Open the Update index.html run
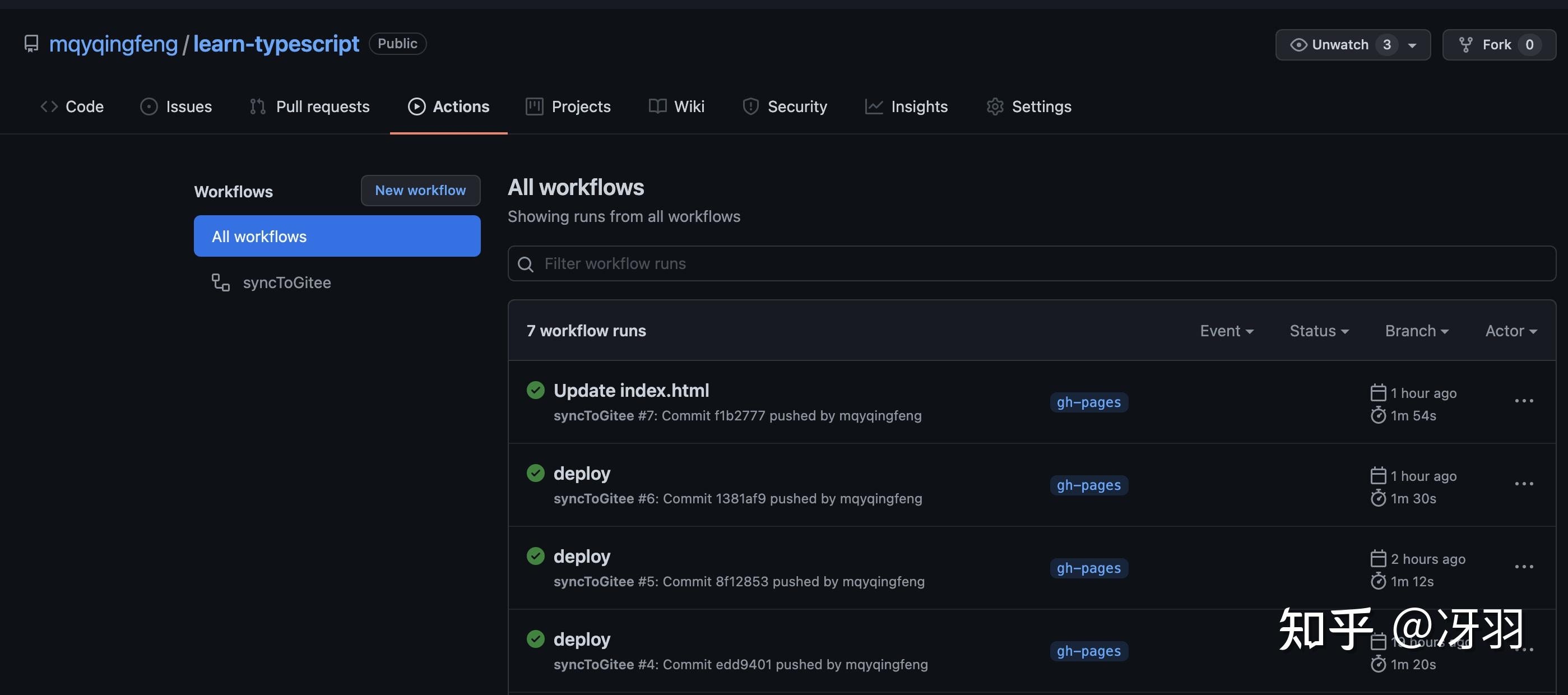 pos(631,390)
